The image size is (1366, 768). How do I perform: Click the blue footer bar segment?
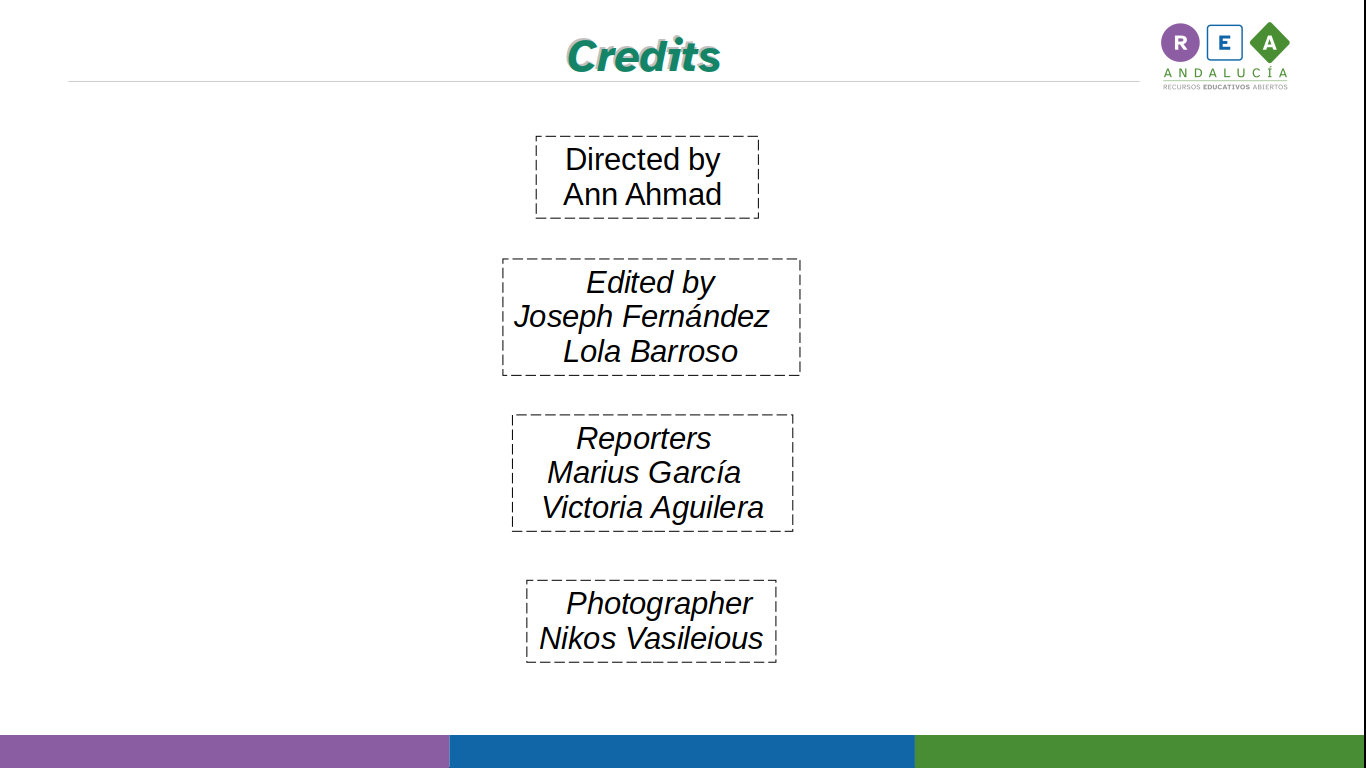(682, 751)
